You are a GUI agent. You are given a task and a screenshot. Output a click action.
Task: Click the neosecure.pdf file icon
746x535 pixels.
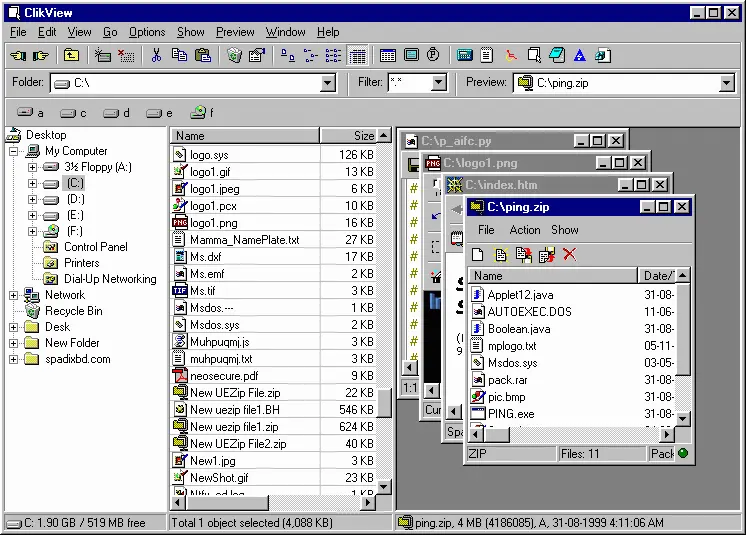pyautogui.click(x=180, y=376)
